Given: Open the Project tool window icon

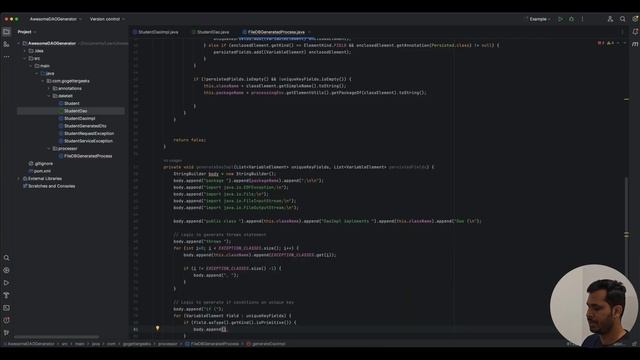Looking at the screenshot, I should (7, 31).
